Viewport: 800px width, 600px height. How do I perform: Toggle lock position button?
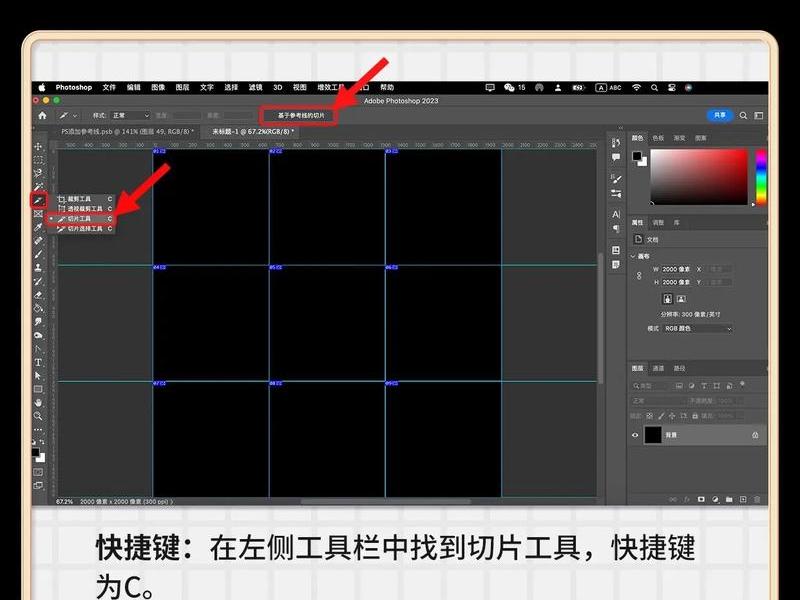(x=672, y=416)
